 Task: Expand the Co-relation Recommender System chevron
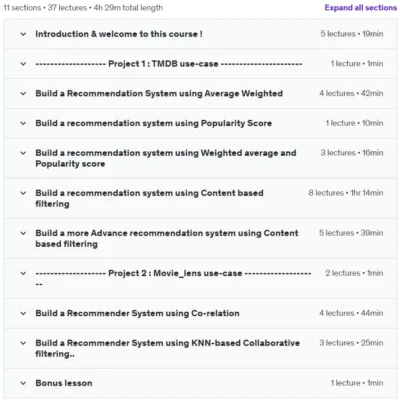(23, 313)
